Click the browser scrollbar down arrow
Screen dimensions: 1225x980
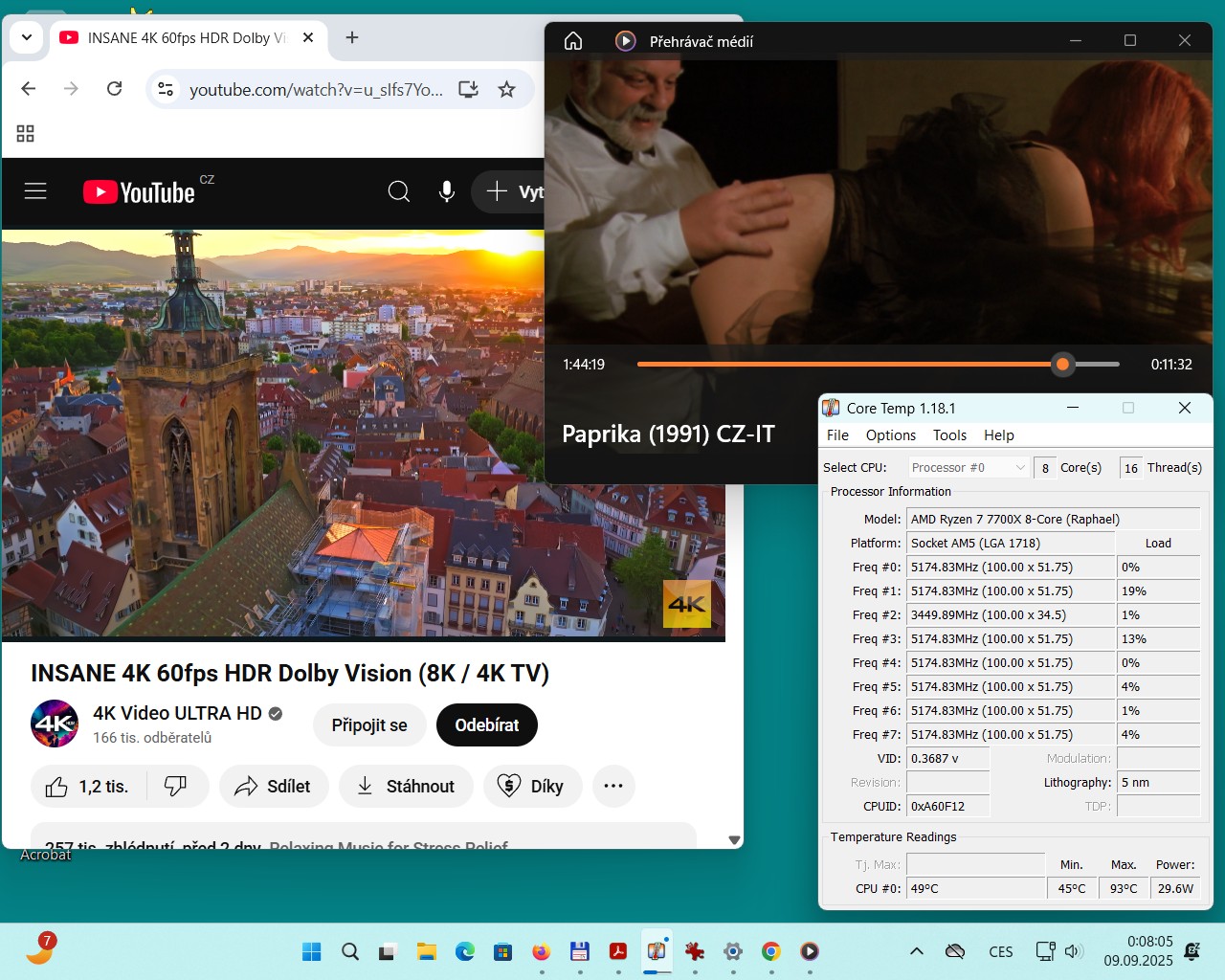[734, 839]
